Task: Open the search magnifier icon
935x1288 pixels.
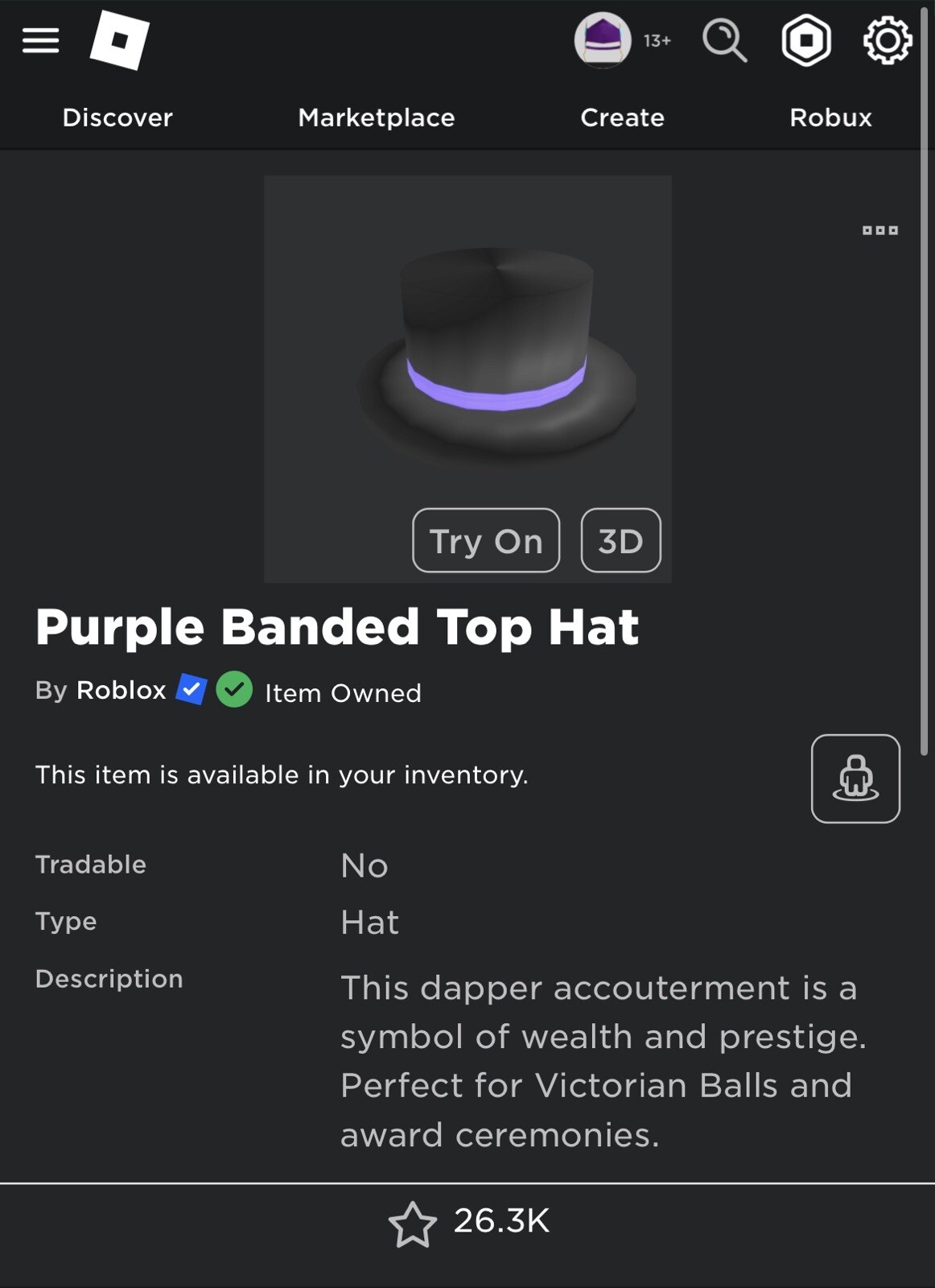Action: [x=724, y=40]
